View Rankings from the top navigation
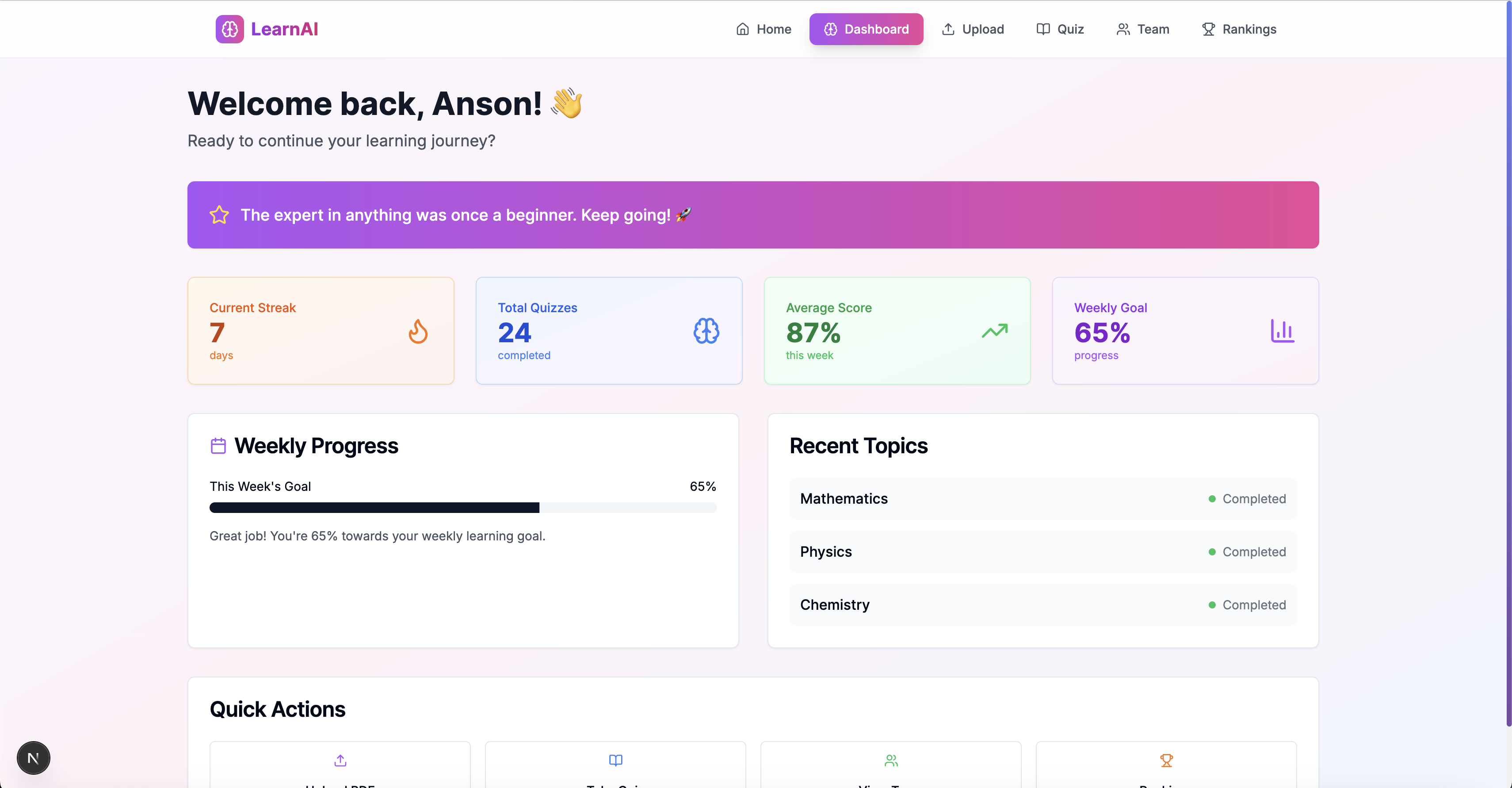 tap(1239, 29)
